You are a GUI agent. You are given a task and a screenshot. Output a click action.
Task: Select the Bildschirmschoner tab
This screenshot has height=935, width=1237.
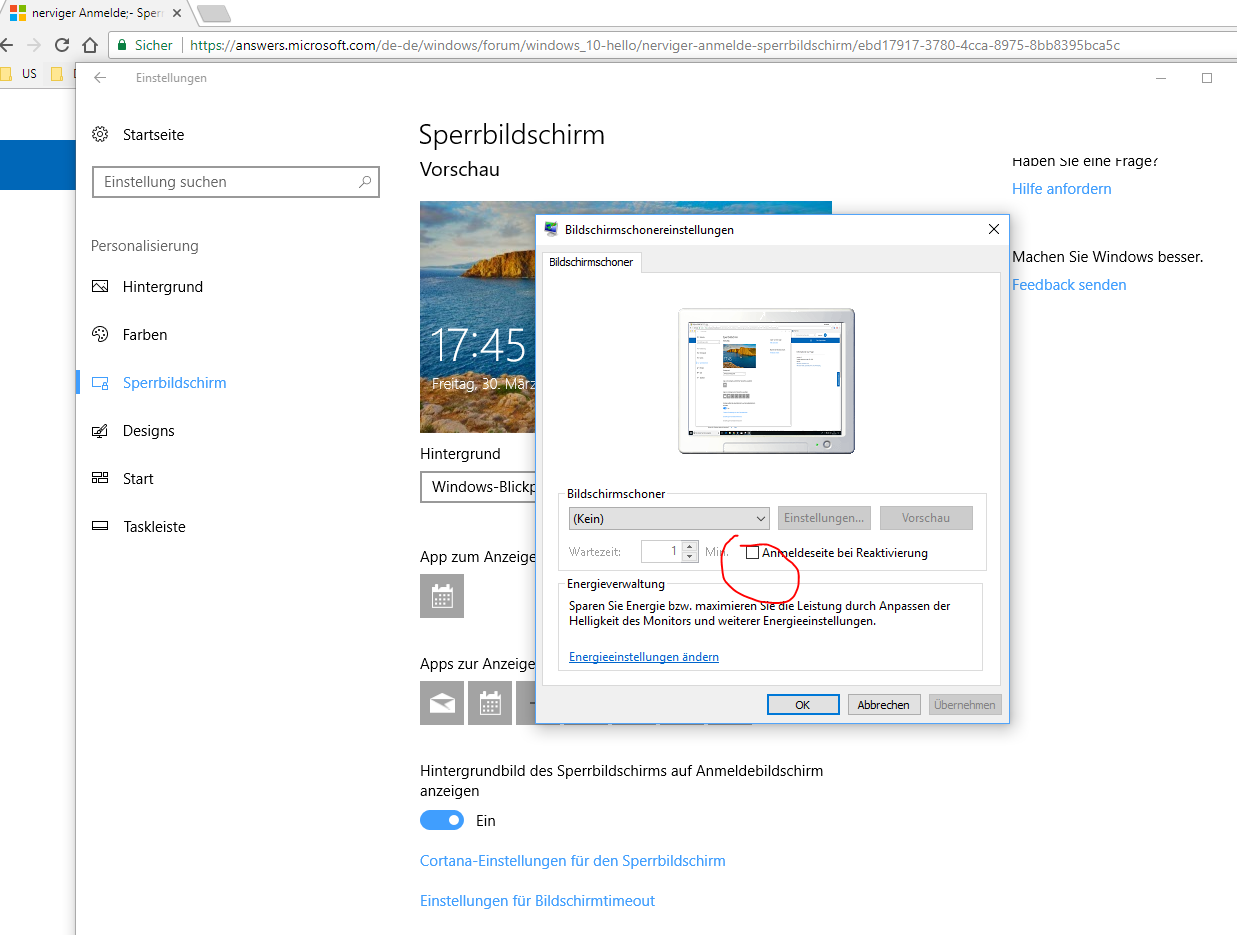pyautogui.click(x=591, y=262)
